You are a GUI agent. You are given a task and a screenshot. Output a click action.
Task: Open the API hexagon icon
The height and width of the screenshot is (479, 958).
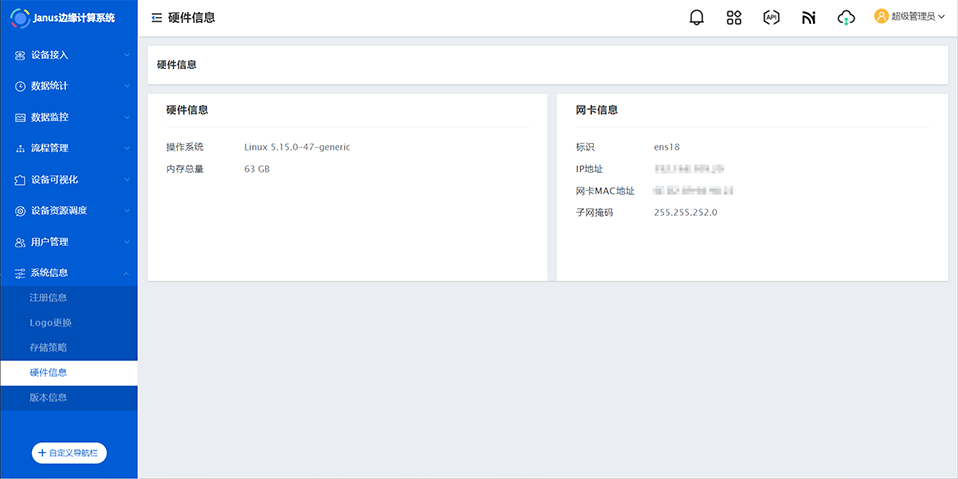tap(771, 17)
